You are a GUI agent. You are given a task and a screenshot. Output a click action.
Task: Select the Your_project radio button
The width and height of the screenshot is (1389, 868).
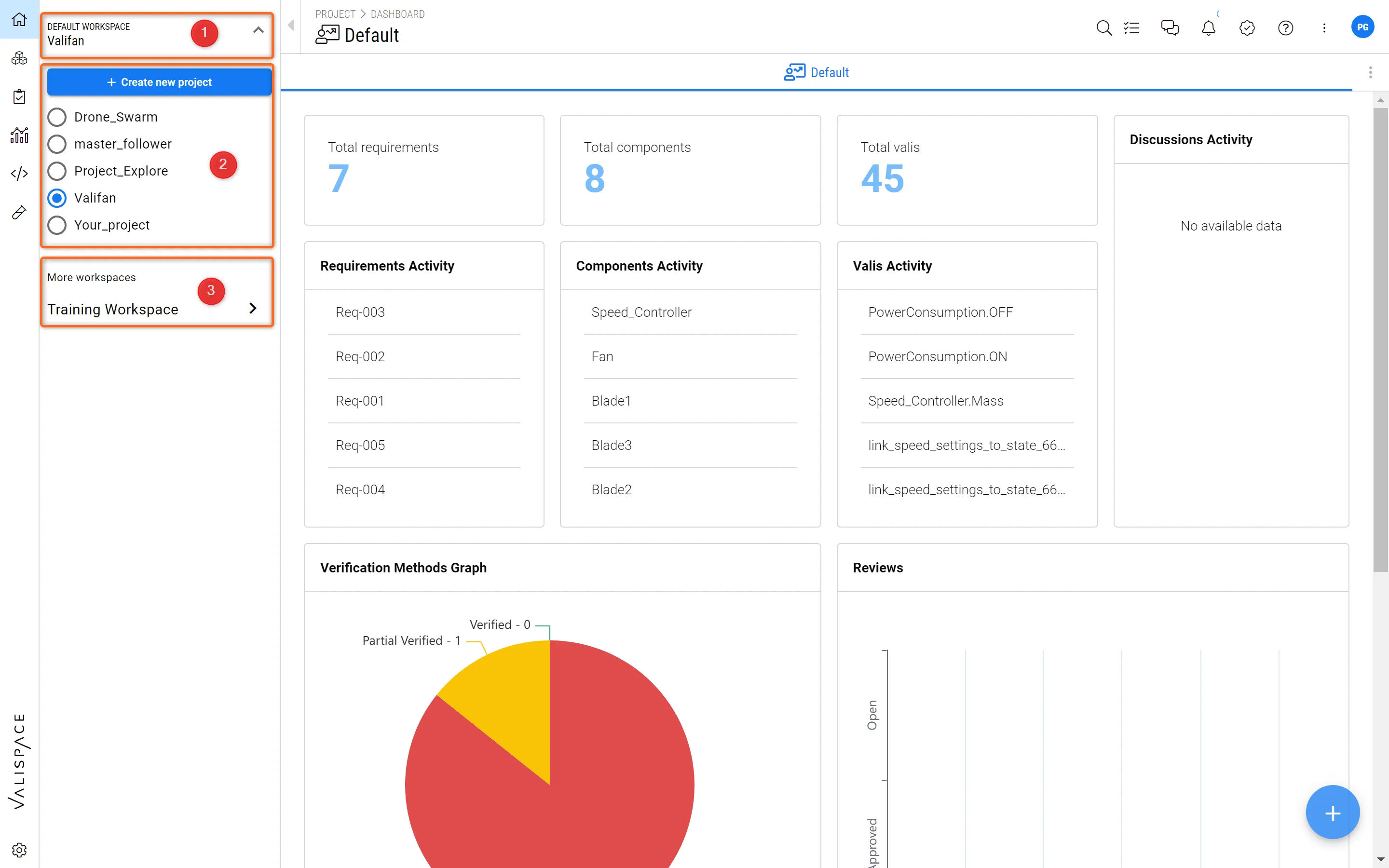click(57, 225)
